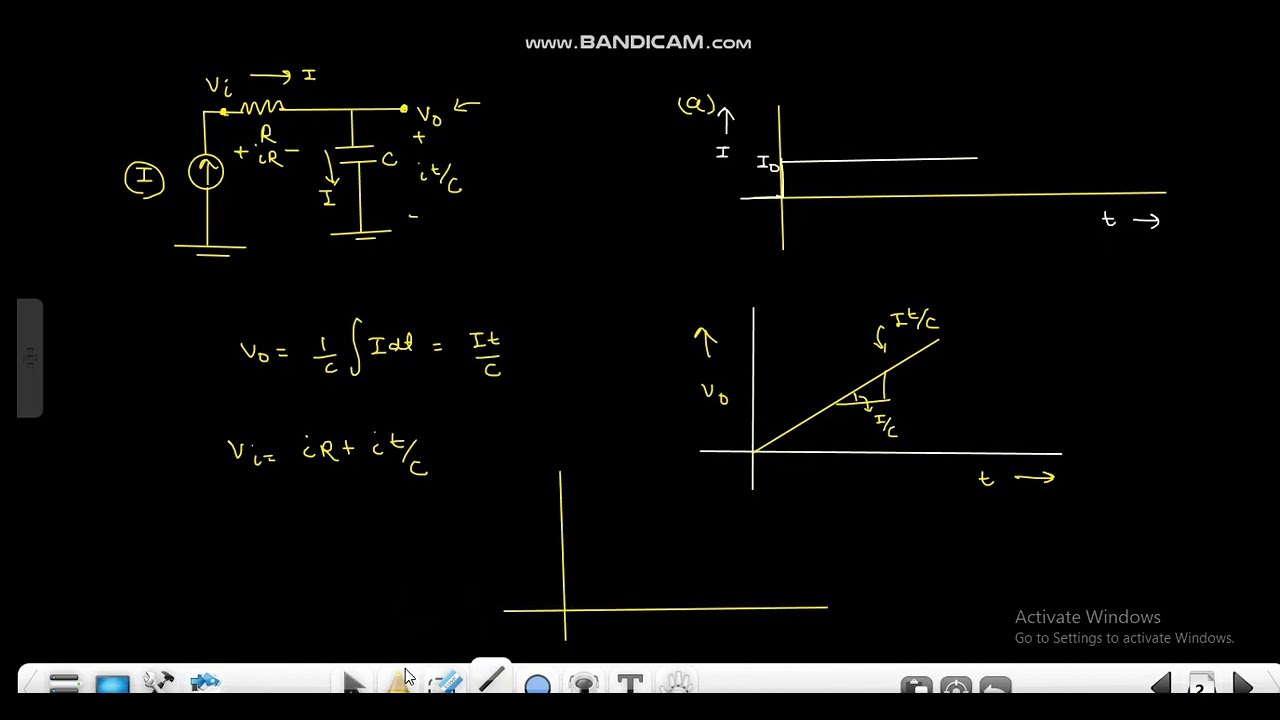Open the wrench and hammer tools icon
Viewport: 1280px width, 720px height.
(159, 684)
